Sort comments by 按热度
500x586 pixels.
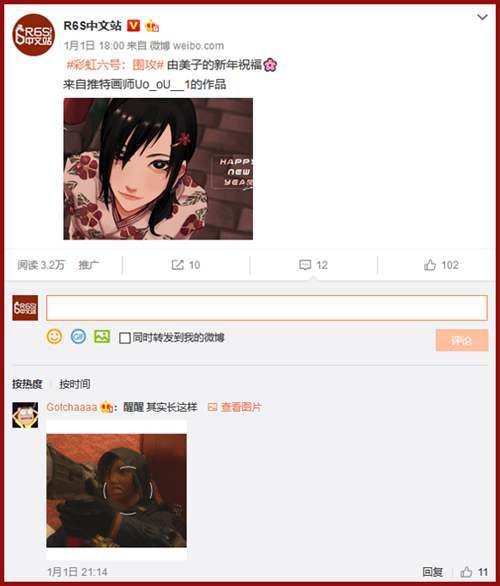click(x=27, y=384)
